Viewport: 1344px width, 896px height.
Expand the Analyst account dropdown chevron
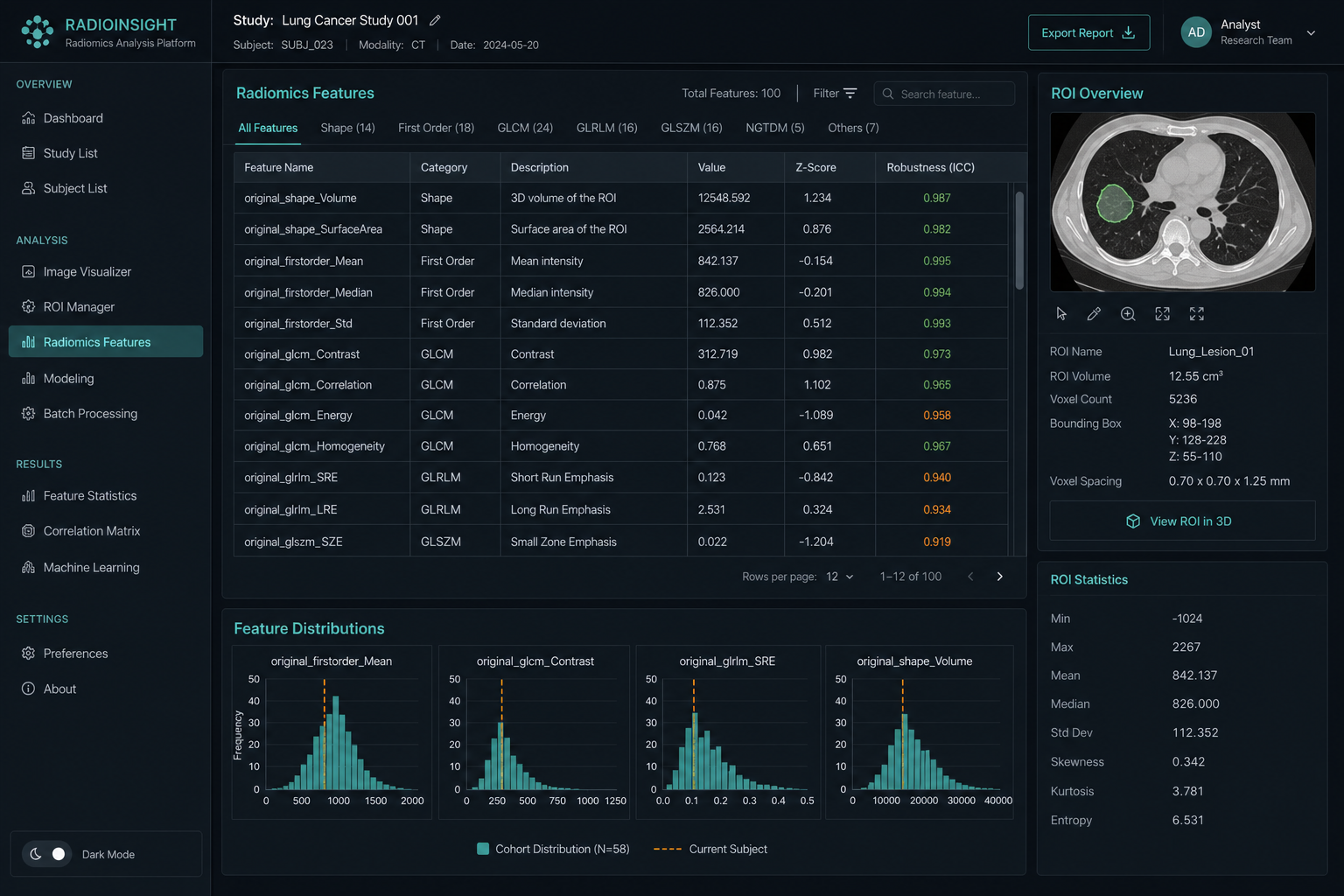click(x=1311, y=33)
